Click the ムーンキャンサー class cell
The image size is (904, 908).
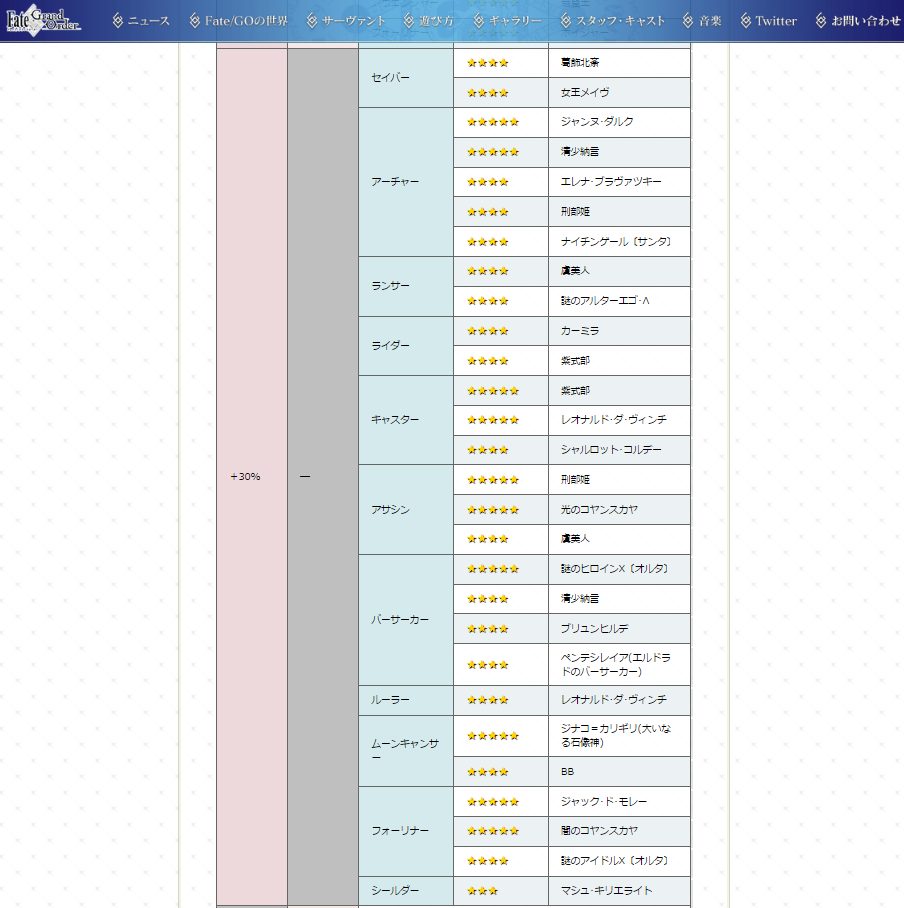(405, 750)
